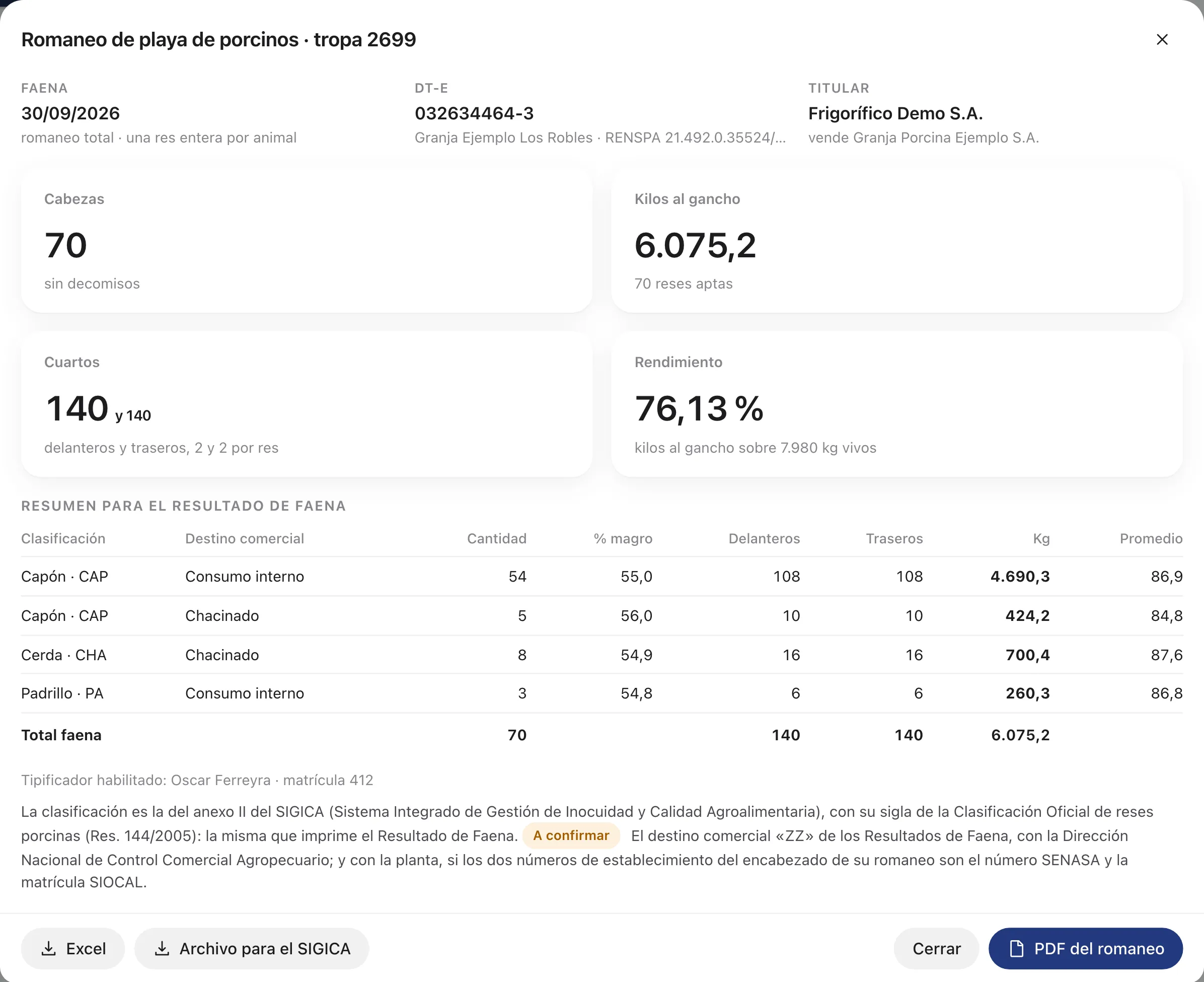The height and width of the screenshot is (982, 1204).
Task: Download the Archivo para el SIGICA file
Action: point(252,949)
